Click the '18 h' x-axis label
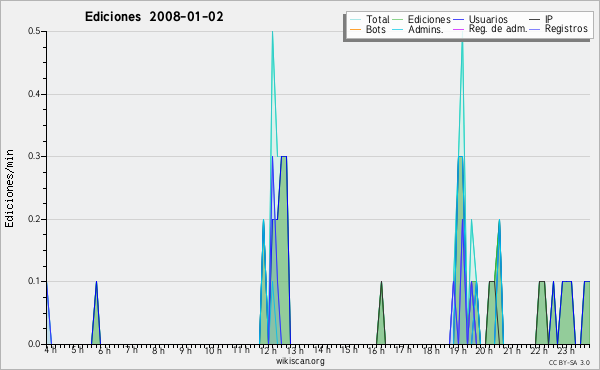This screenshot has height=370, width=600. (431, 350)
